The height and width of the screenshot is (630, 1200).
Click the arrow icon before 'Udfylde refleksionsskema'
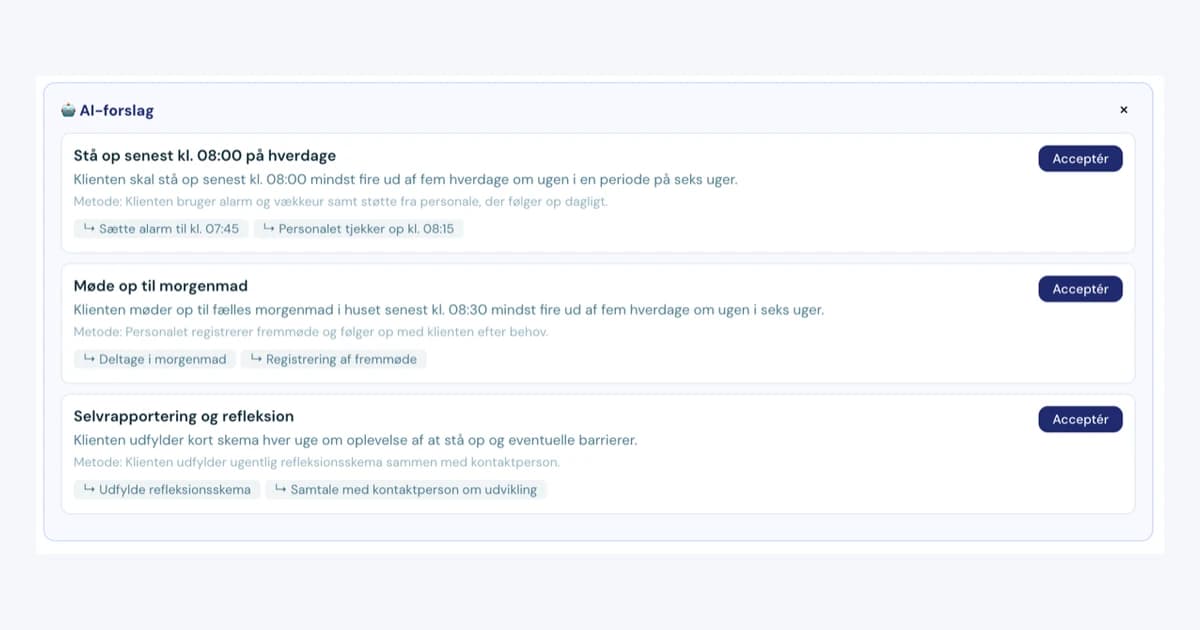tap(89, 489)
